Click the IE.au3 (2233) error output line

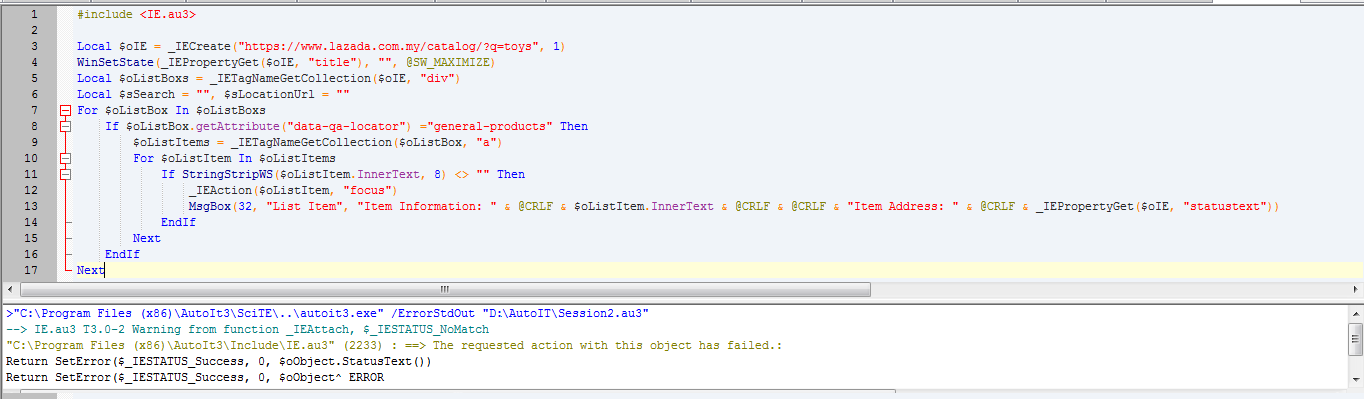(393, 345)
